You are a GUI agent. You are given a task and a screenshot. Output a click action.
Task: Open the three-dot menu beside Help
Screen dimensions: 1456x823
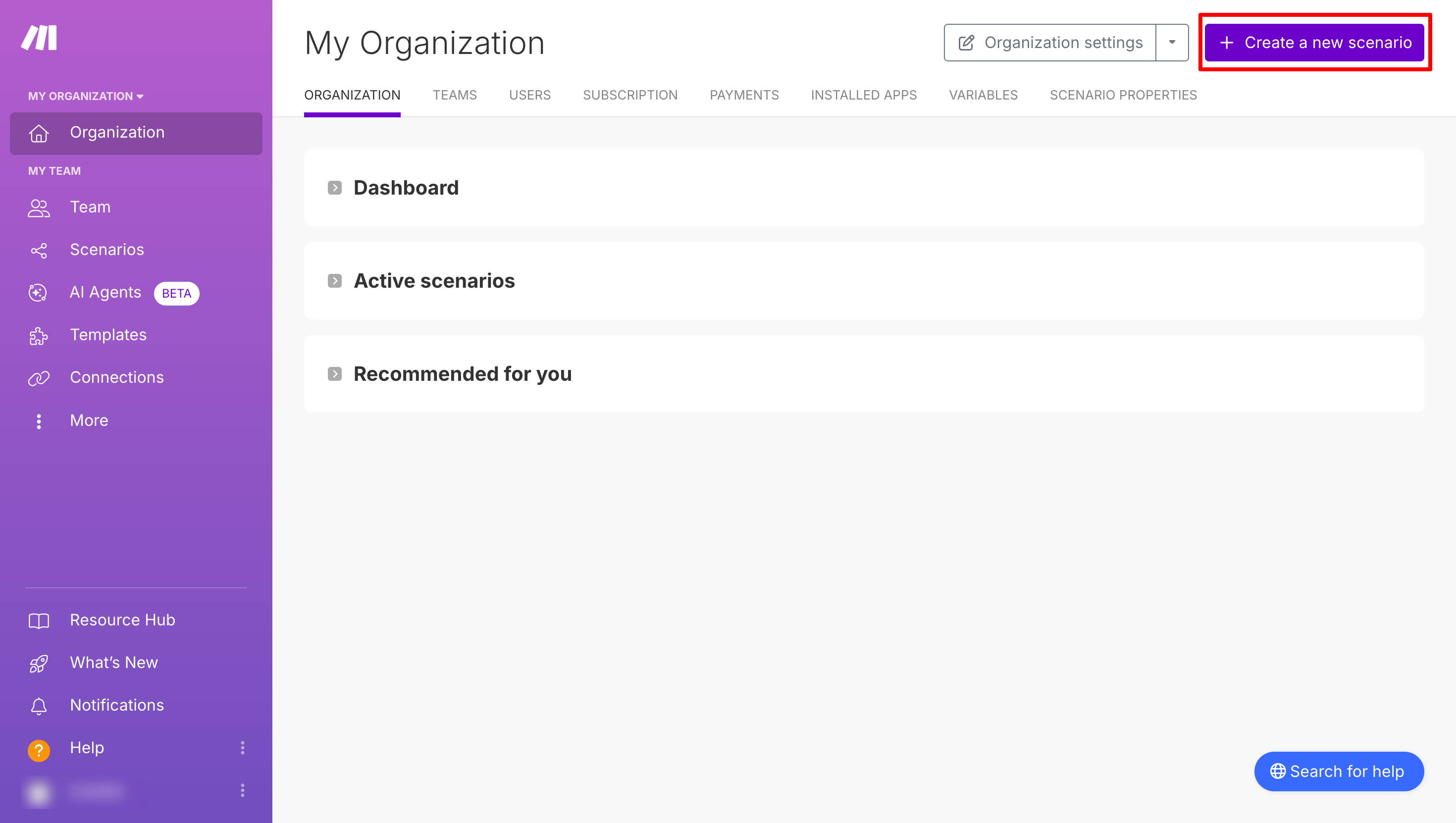[243, 748]
